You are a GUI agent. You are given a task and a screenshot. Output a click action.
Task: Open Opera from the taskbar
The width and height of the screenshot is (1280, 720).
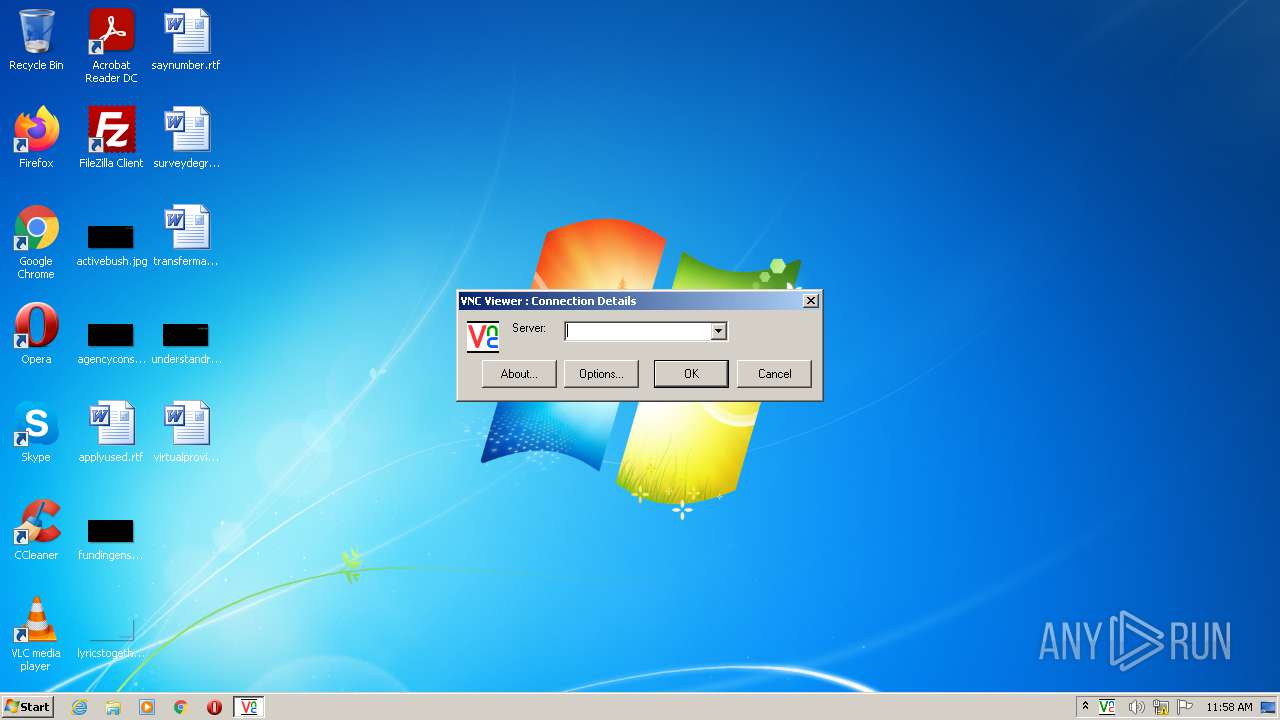click(214, 707)
